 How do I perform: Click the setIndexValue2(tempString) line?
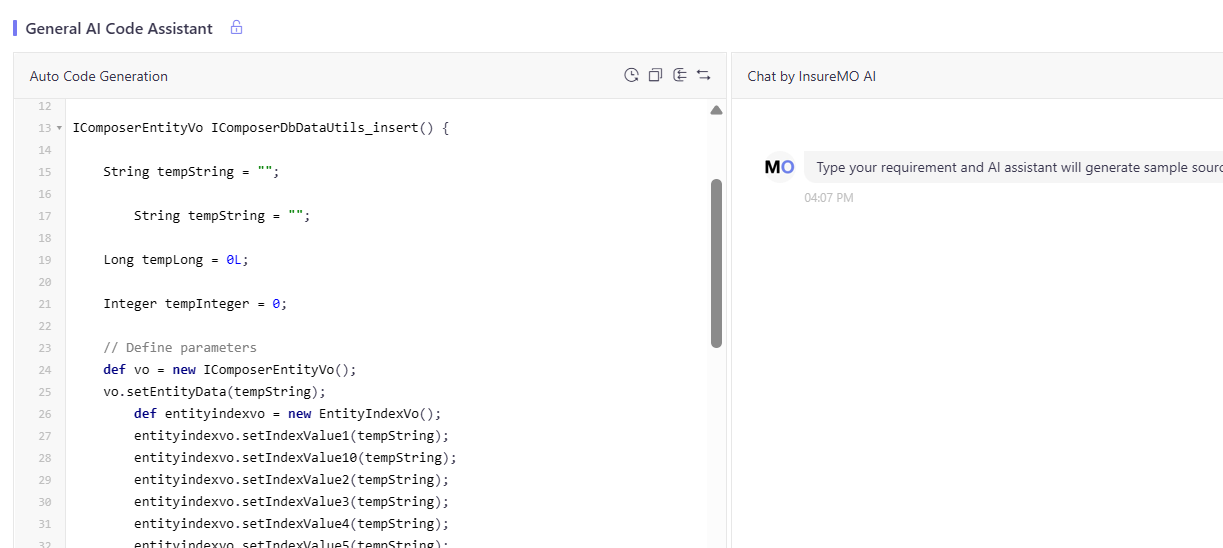pyautogui.click(x=292, y=480)
